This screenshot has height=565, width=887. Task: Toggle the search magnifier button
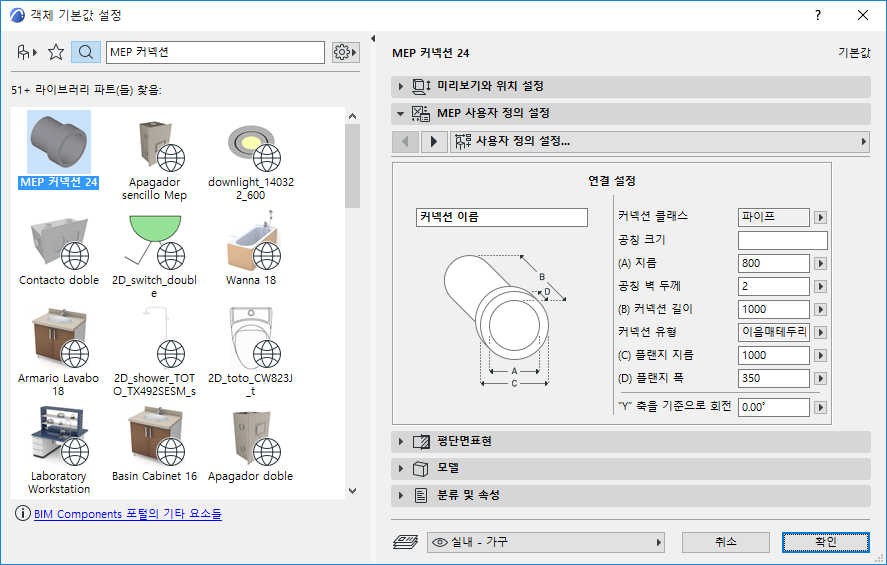pos(86,52)
